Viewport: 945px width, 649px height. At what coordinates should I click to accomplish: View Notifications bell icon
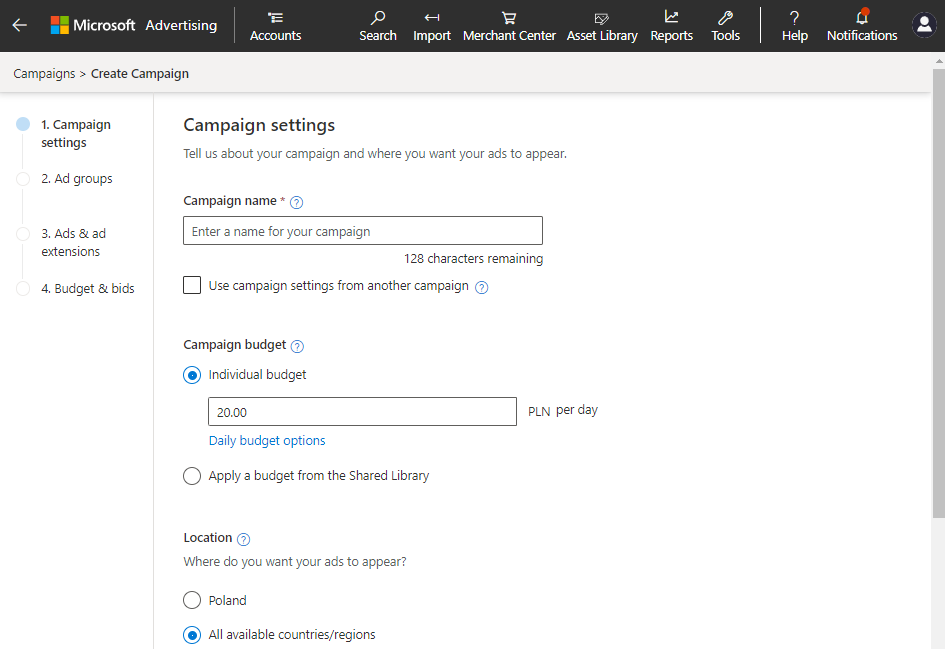point(862,18)
